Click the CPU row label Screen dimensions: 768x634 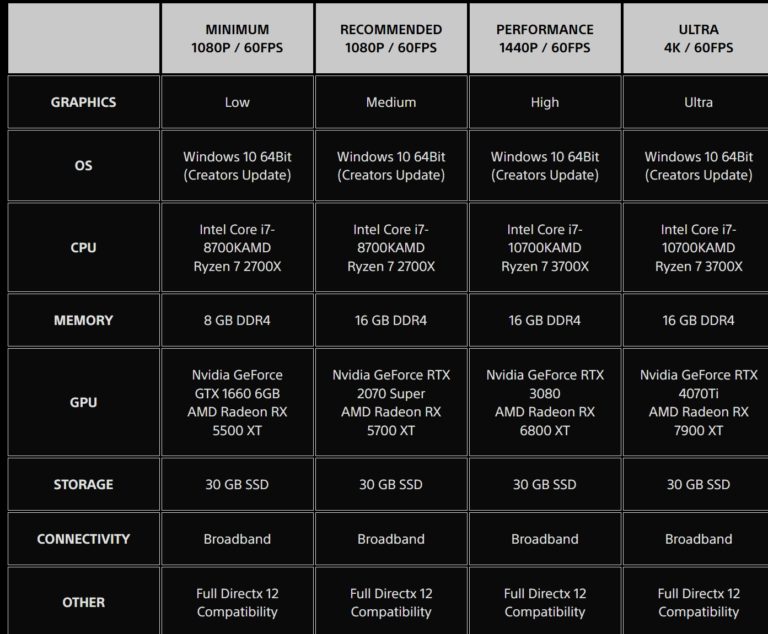(x=83, y=248)
